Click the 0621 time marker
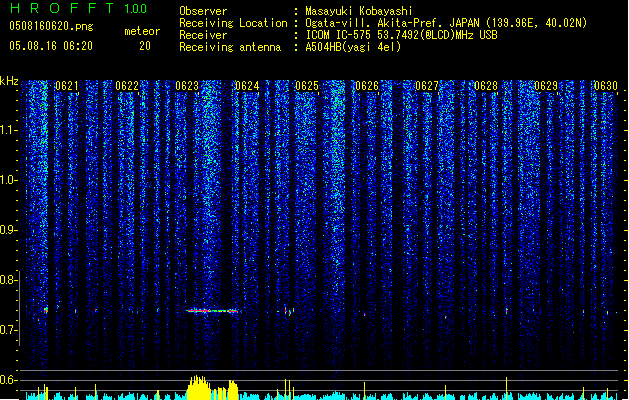Screen dimensions: 629x400 (x=67, y=86)
